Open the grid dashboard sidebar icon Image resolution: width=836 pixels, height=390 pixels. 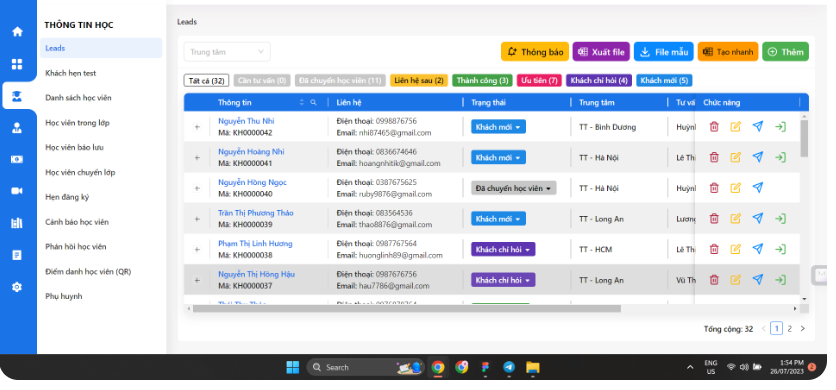[17, 65]
